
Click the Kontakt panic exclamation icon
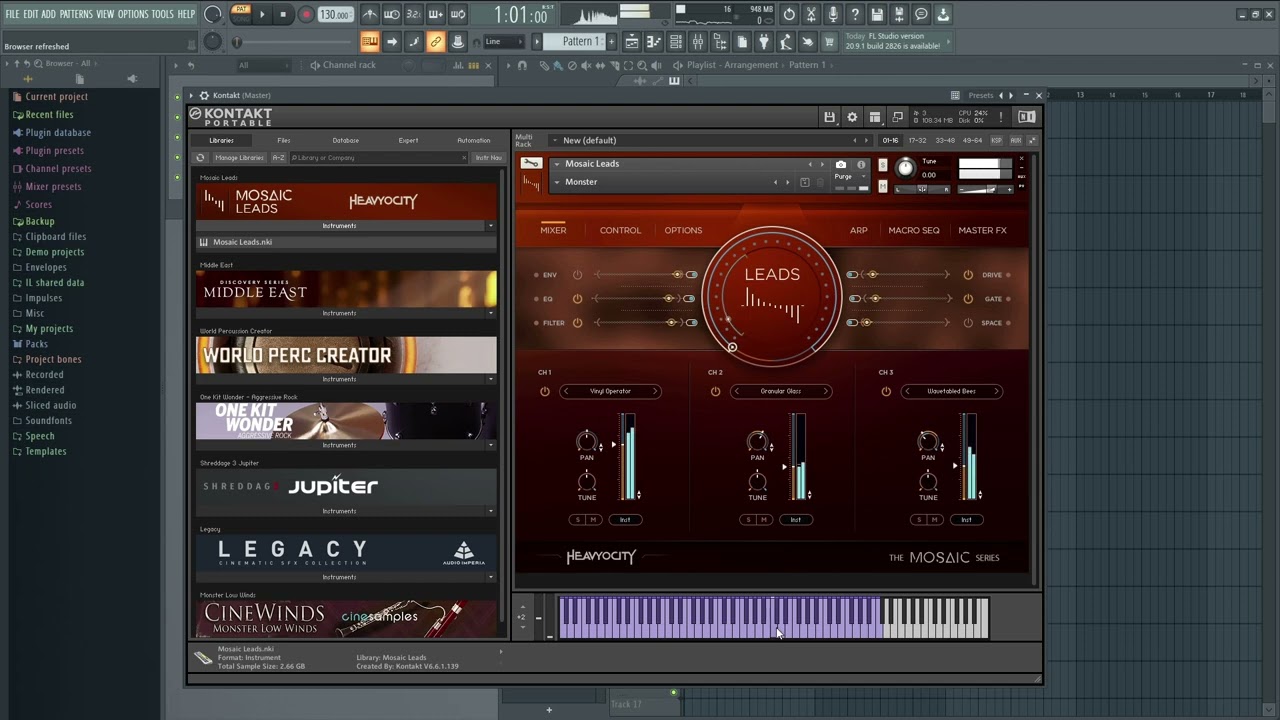point(1001,117)
